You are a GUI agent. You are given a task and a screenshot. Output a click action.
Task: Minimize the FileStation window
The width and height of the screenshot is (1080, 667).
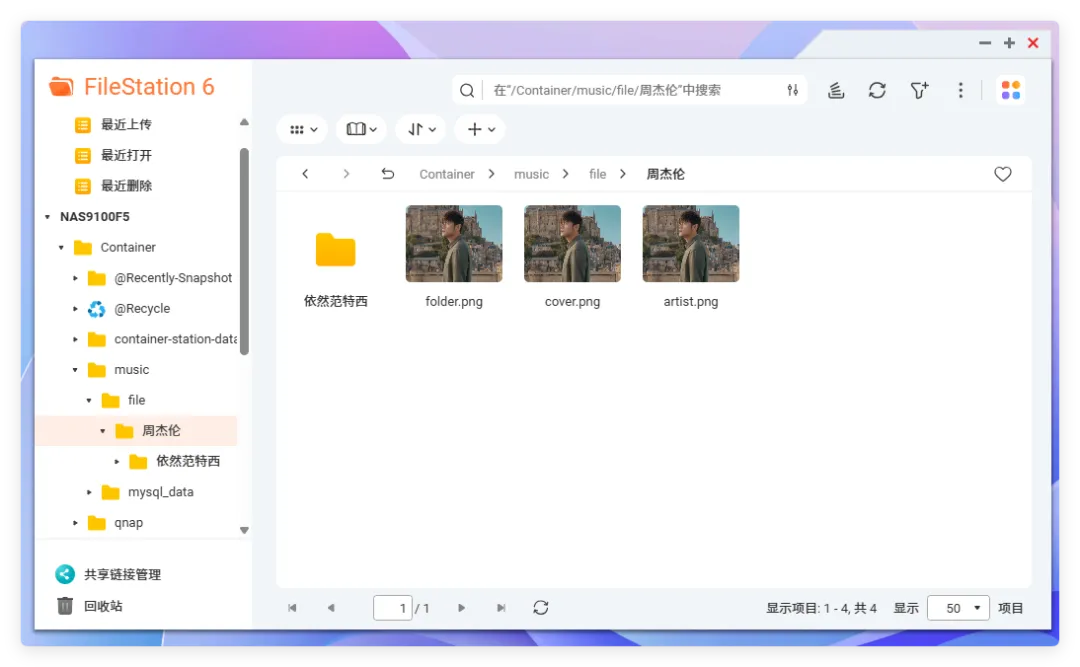point(985,43)
